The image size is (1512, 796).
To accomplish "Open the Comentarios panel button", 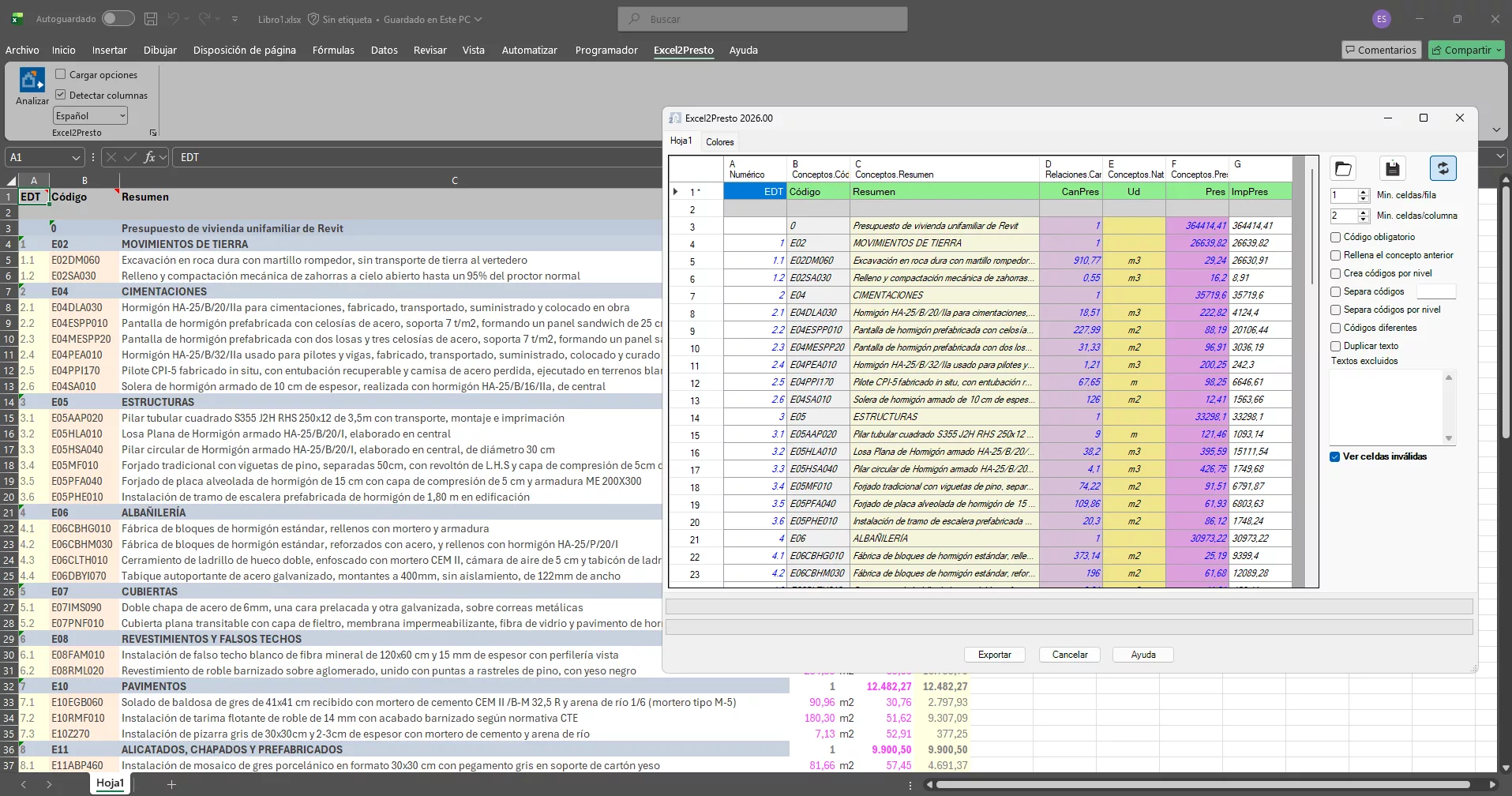I will click(1381, 50).
